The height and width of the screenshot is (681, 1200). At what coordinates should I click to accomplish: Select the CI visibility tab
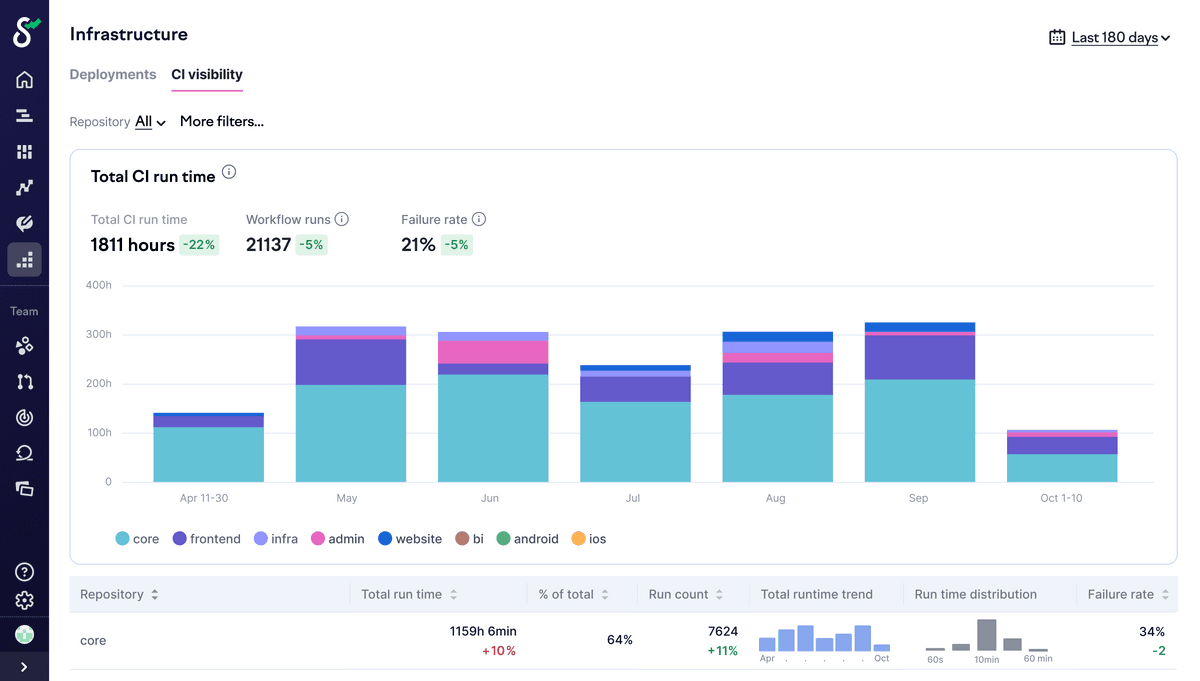(207, 75)
